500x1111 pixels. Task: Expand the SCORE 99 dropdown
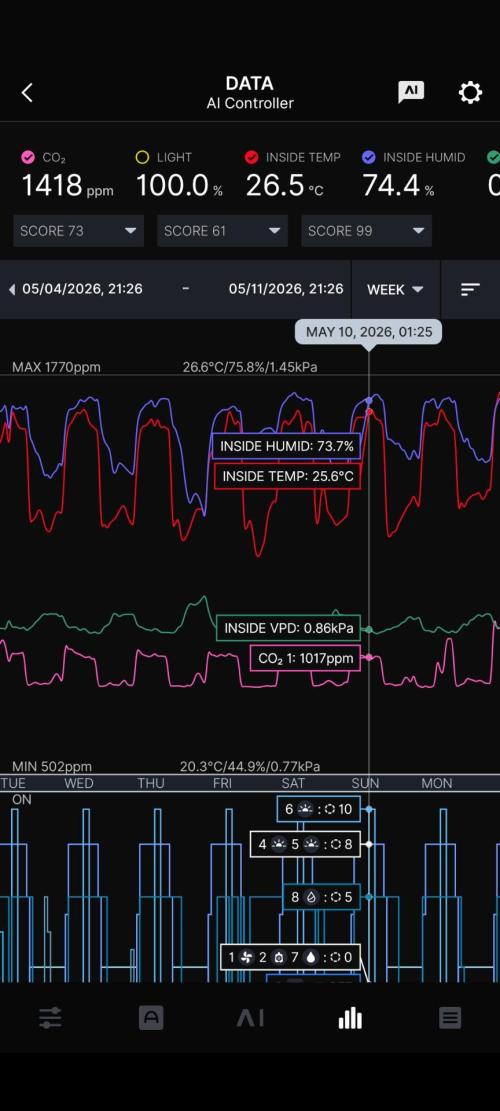coord(366,231)
